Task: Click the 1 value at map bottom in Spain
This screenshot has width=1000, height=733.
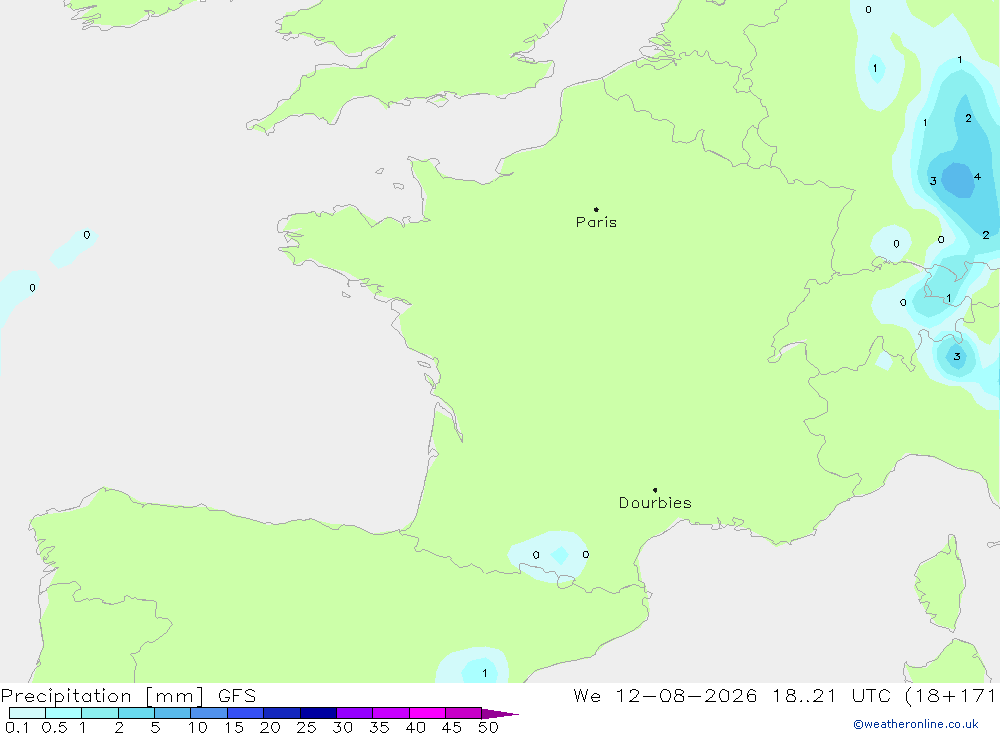Action: (485, 673)
